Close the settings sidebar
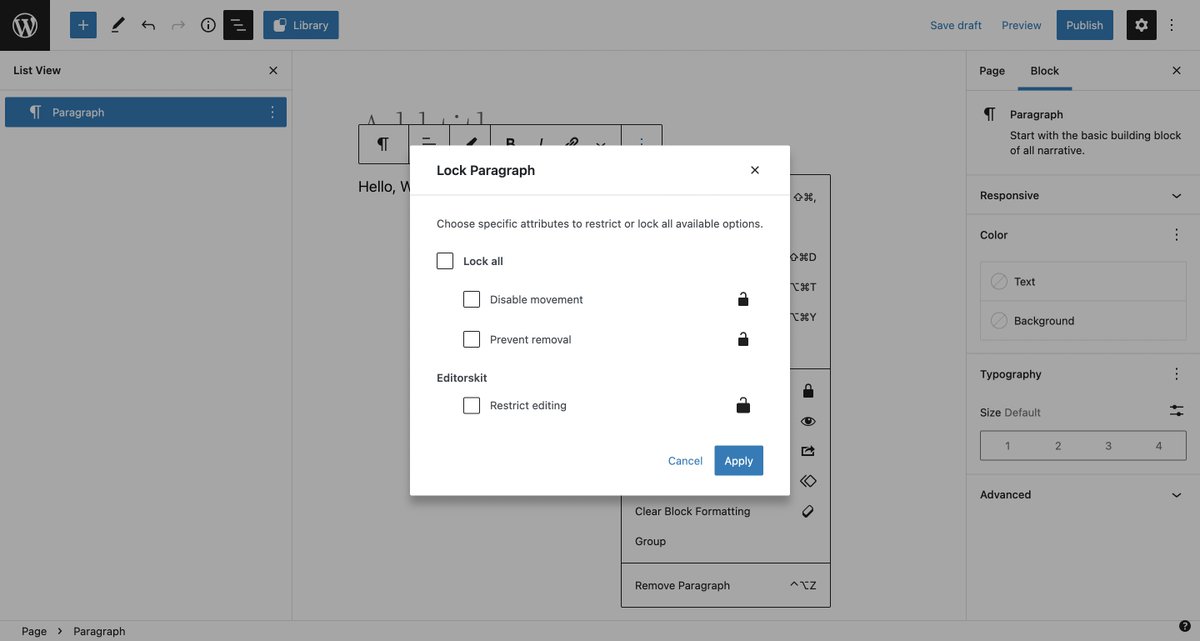This screenshot has height=641, width=1200. 1176,70
